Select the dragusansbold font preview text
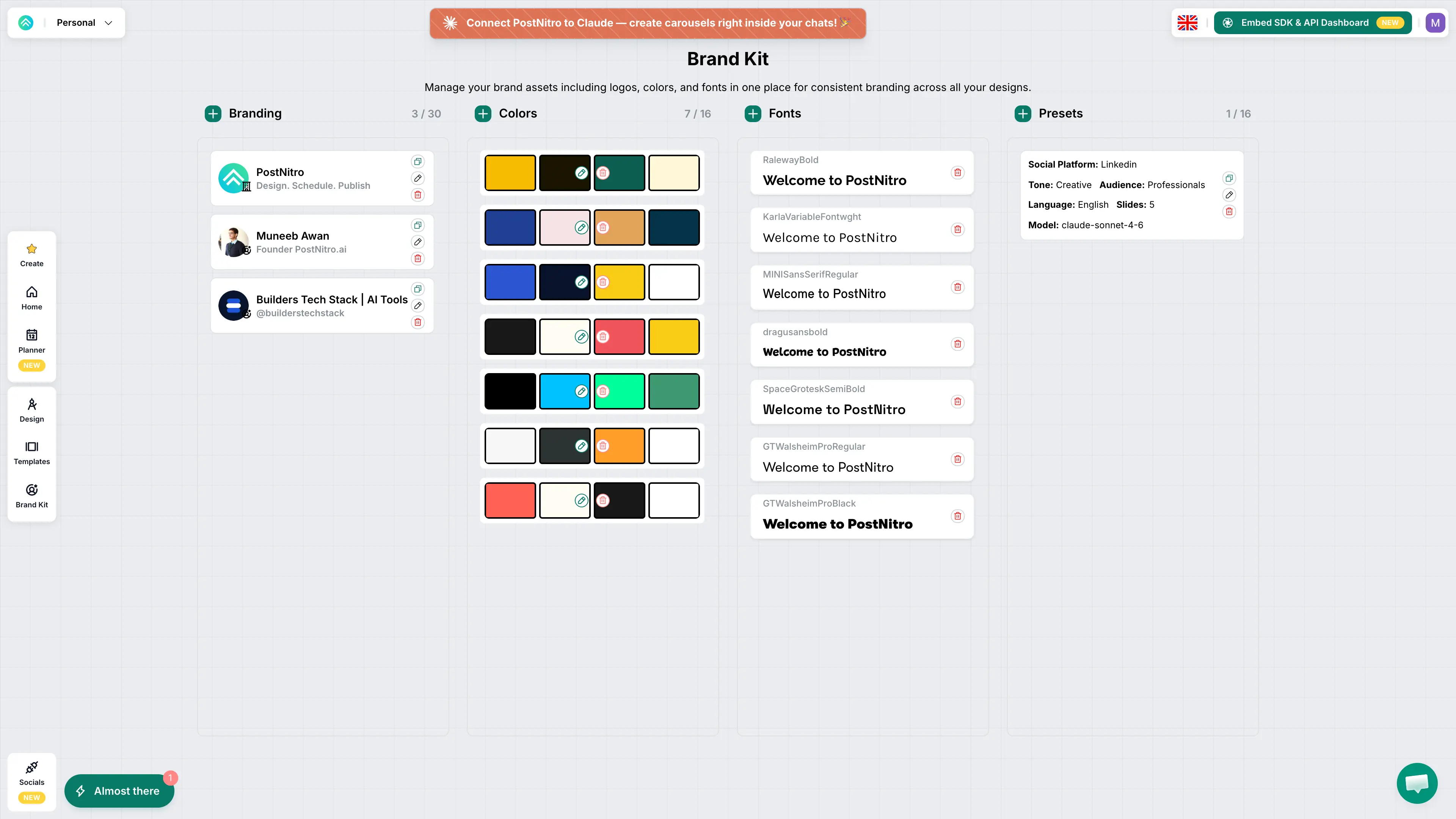 pos(824,352)
